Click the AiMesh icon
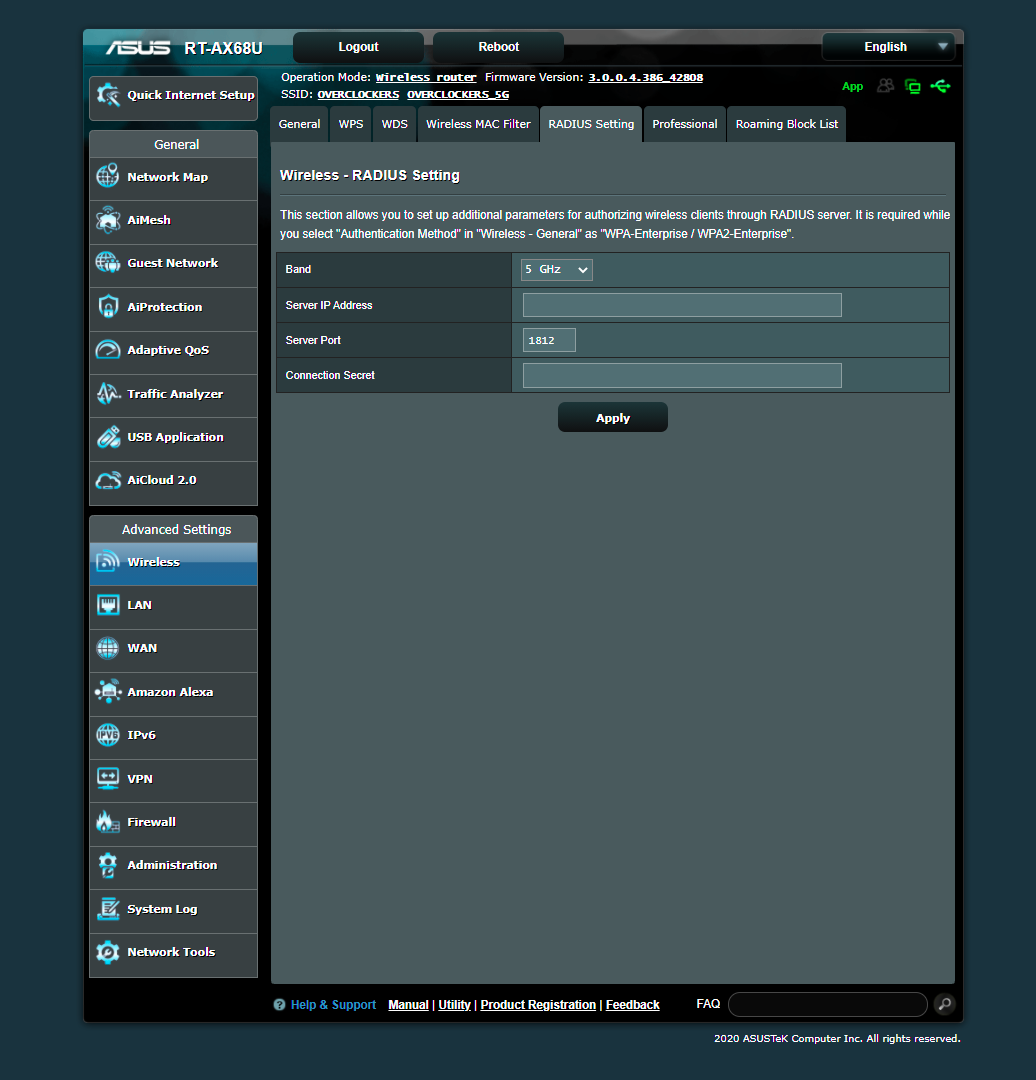The width and height of the screenshot is (1036, 1080). [107, 220]
